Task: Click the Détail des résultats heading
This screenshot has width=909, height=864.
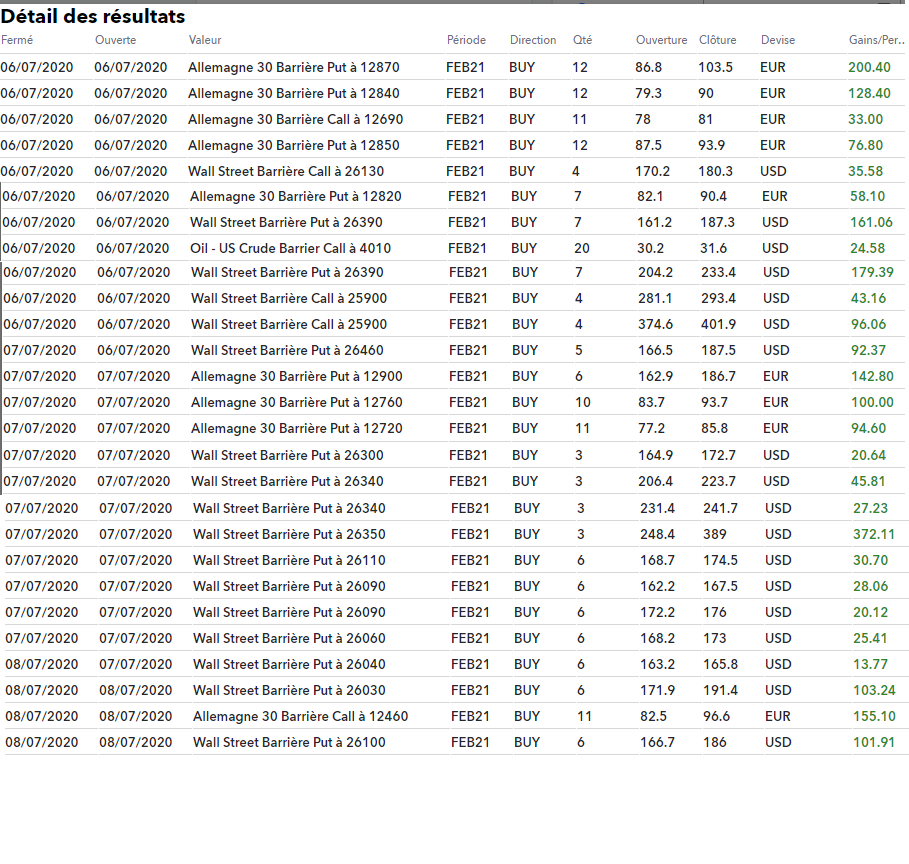Action: 93,16
